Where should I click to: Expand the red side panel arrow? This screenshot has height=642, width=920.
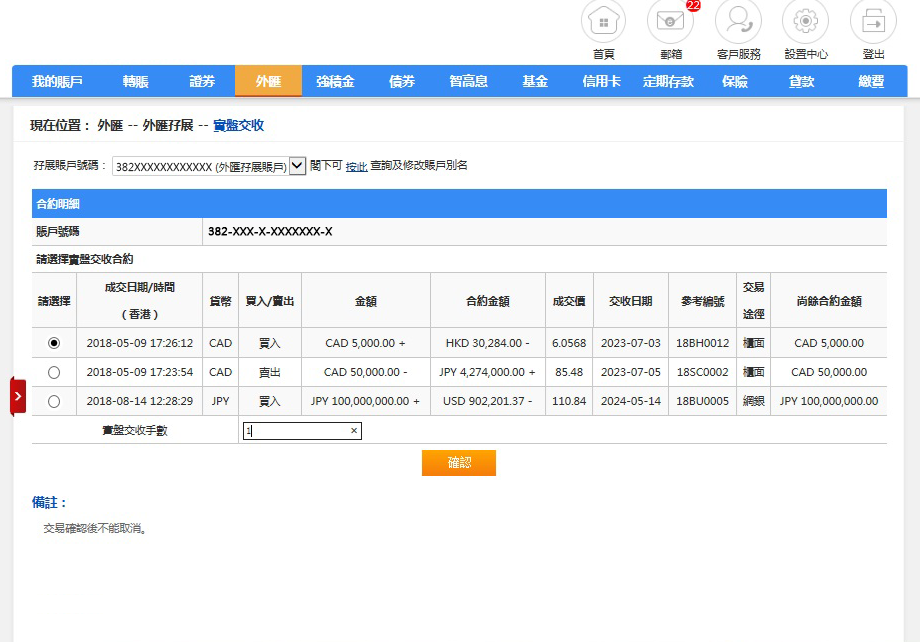18,396
